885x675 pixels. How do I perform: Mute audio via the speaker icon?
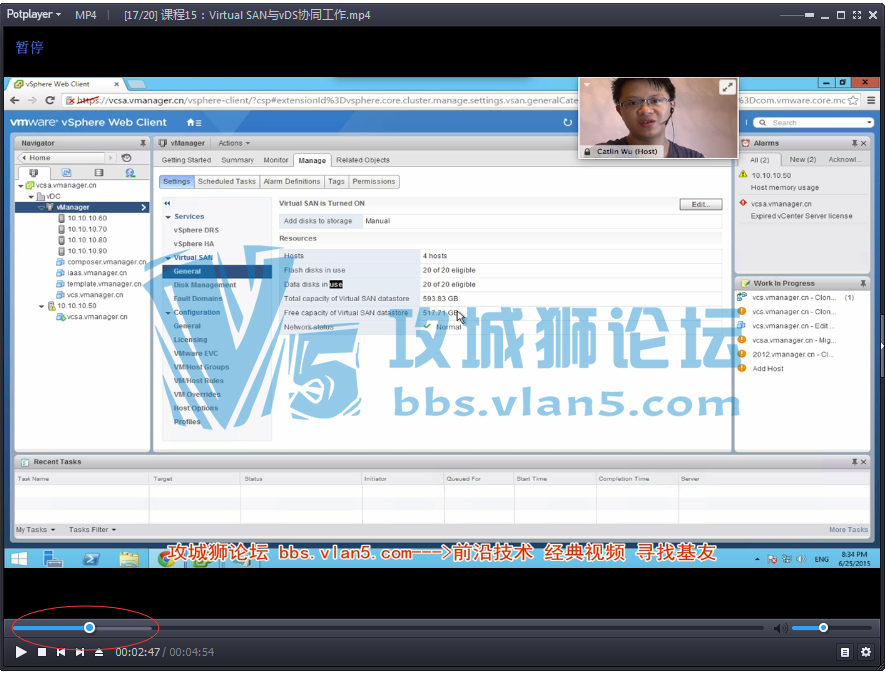point(781,628)
